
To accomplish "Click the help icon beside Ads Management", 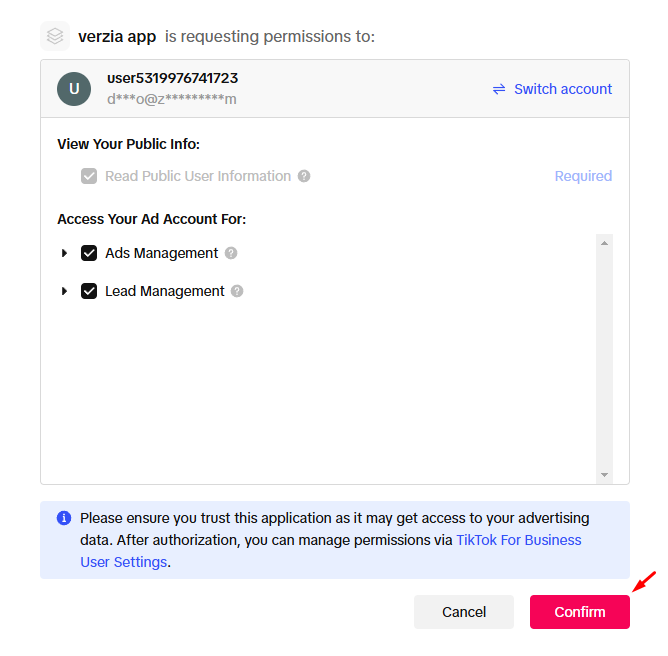I will 231,253.
